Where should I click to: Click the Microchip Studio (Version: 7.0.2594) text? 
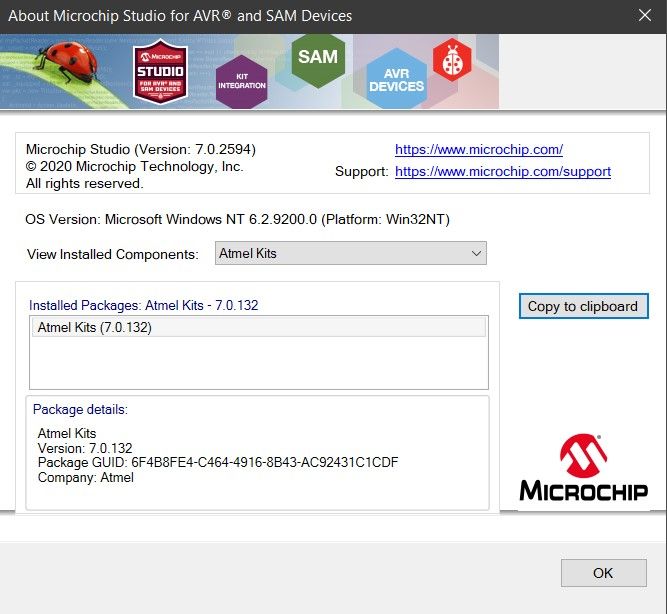pyautogui.click(x=141, y=149)
